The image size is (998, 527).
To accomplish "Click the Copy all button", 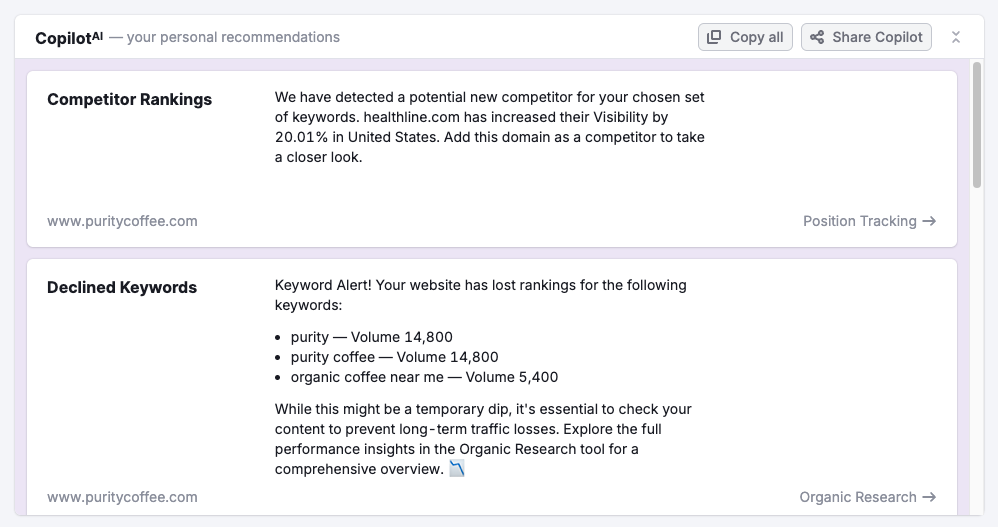I will pyautogui.click(x=745, y=37).
